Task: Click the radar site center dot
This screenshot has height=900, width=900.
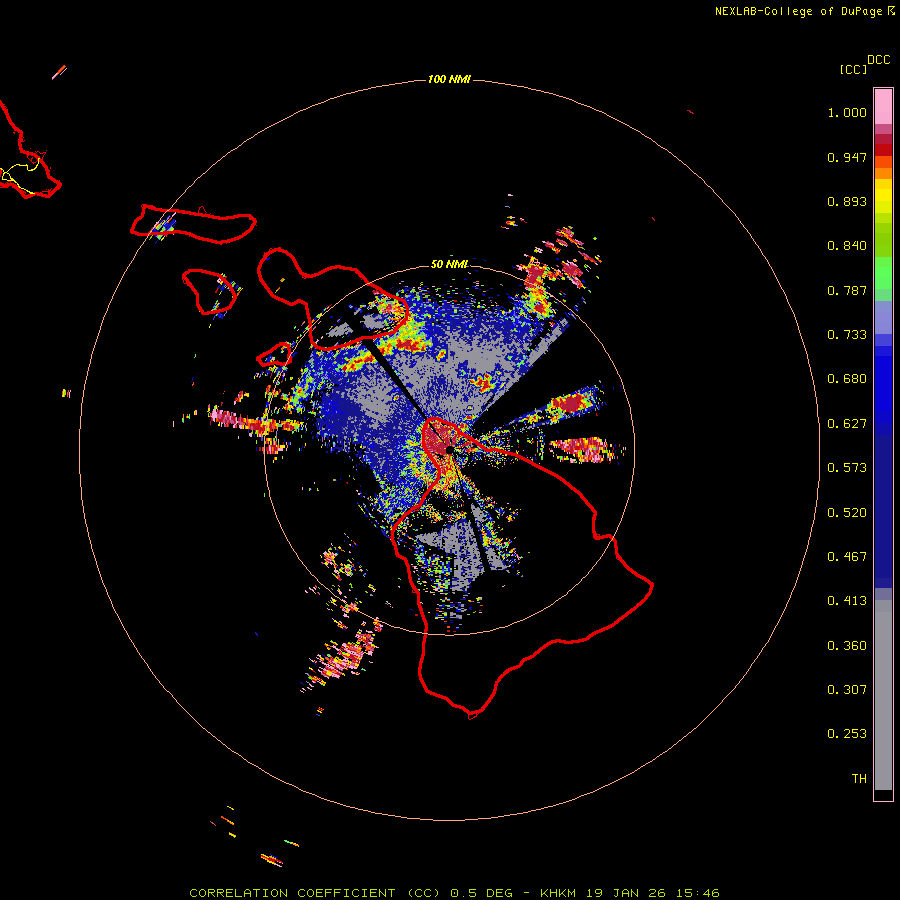Action: (450, 449)
